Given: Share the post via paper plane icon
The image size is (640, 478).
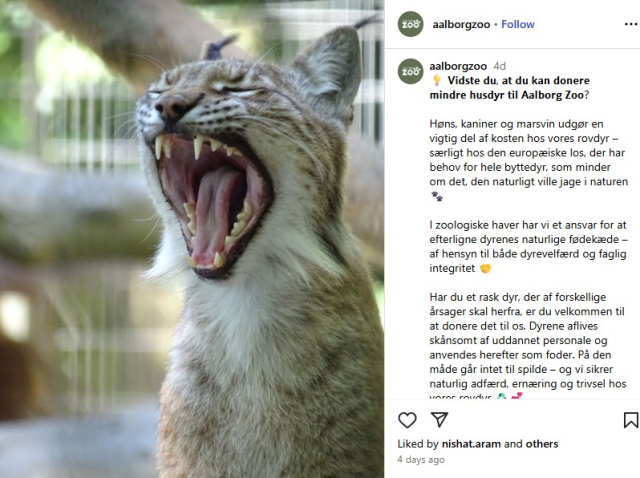Looking at the screenshot, I should (440, 420).
